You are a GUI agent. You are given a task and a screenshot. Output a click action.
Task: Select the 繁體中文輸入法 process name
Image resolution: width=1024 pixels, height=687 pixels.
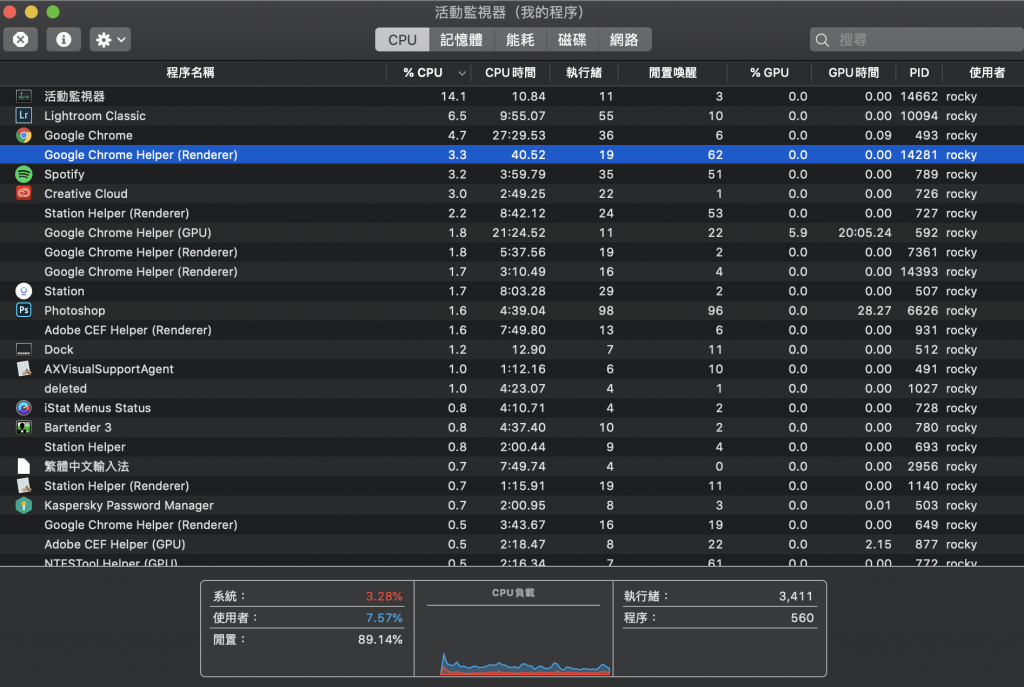86,466
